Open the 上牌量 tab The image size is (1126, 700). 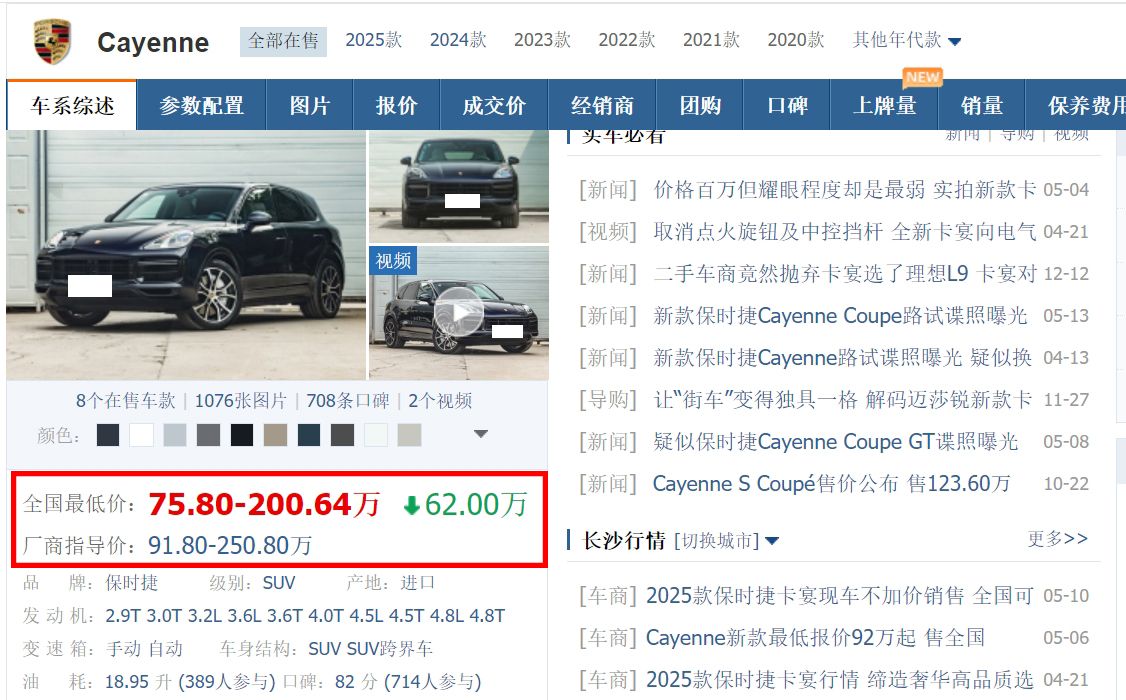point(885,106)
